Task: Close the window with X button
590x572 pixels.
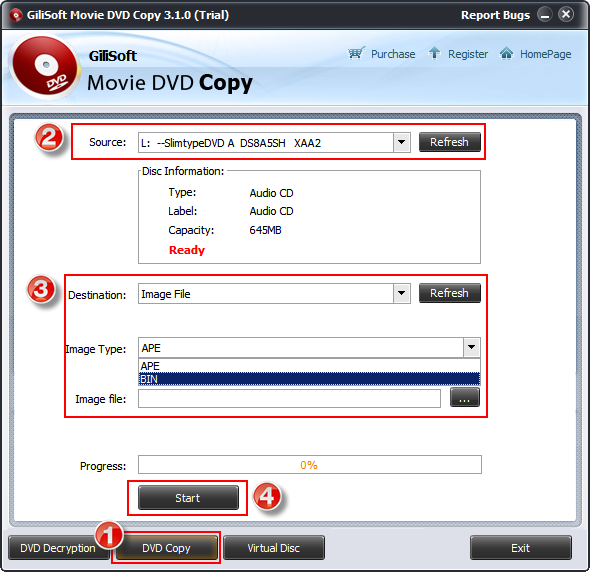Action: (566, 15)
